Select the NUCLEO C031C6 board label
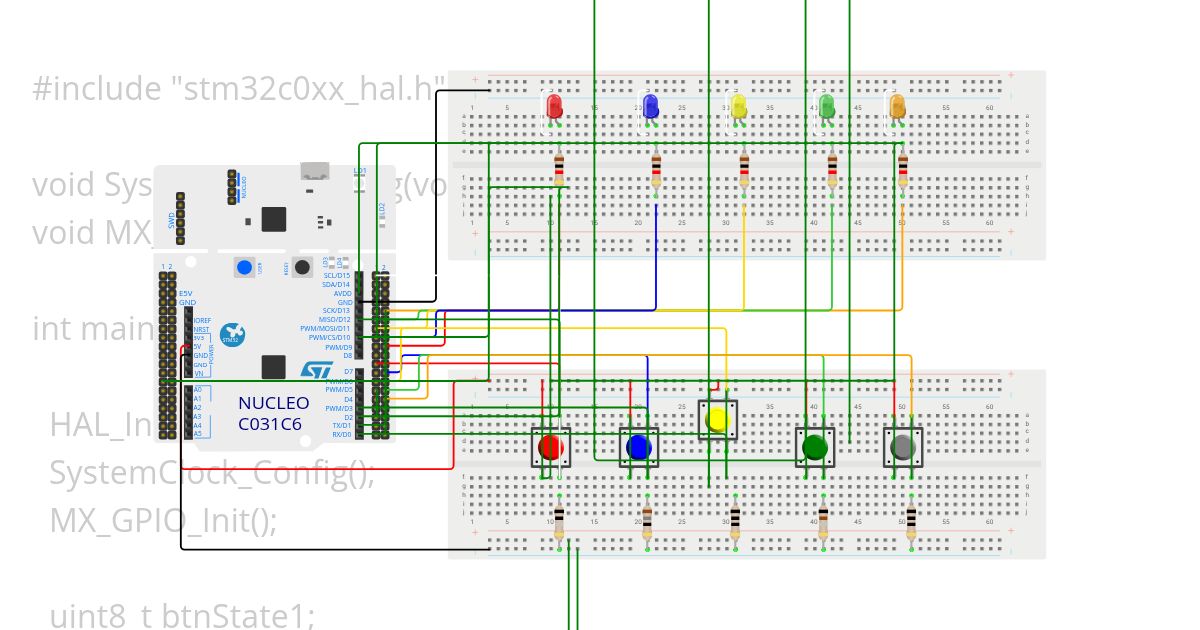 (273, 413)
